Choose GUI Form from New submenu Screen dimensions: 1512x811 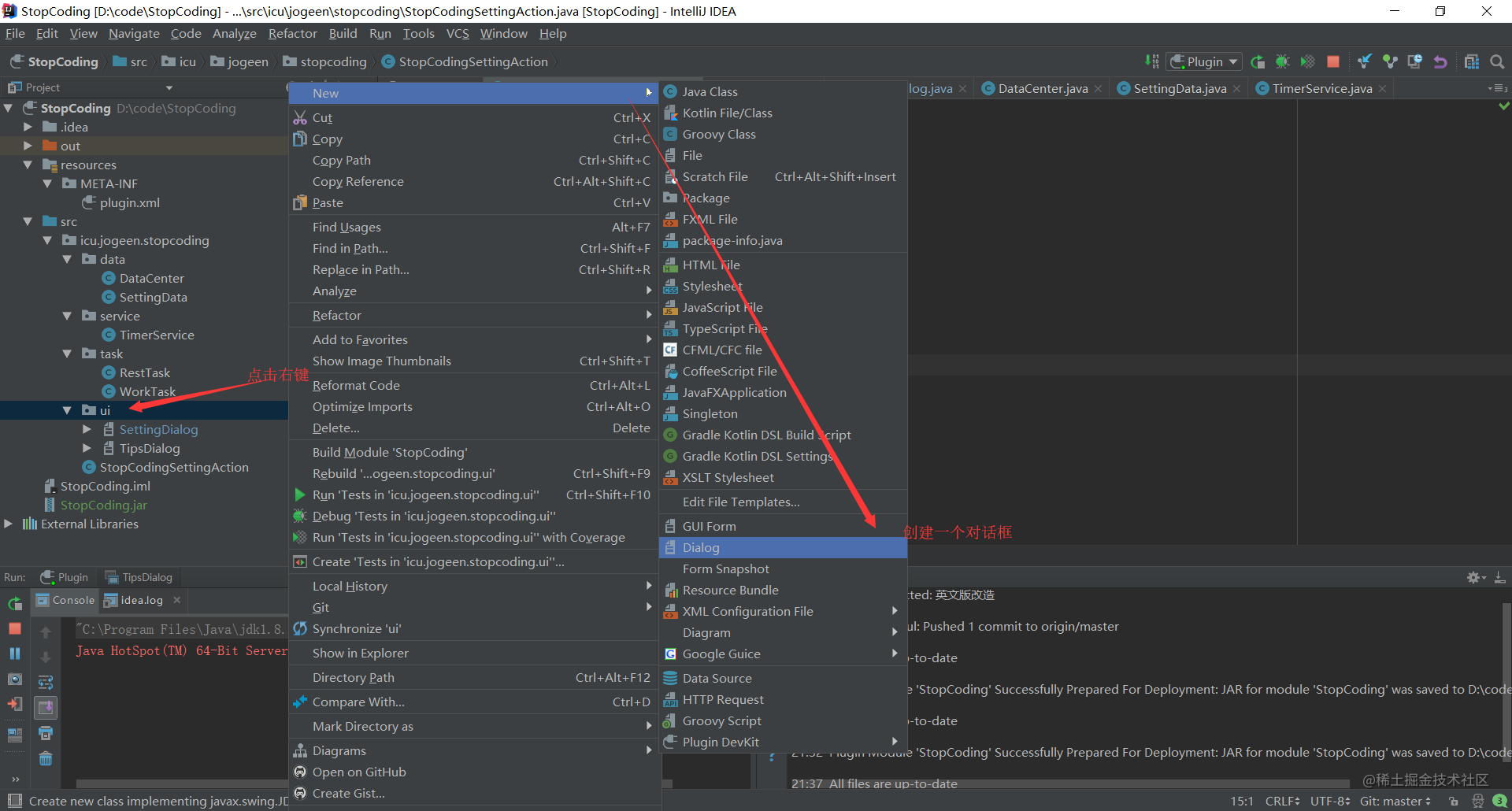click(783, 526)
